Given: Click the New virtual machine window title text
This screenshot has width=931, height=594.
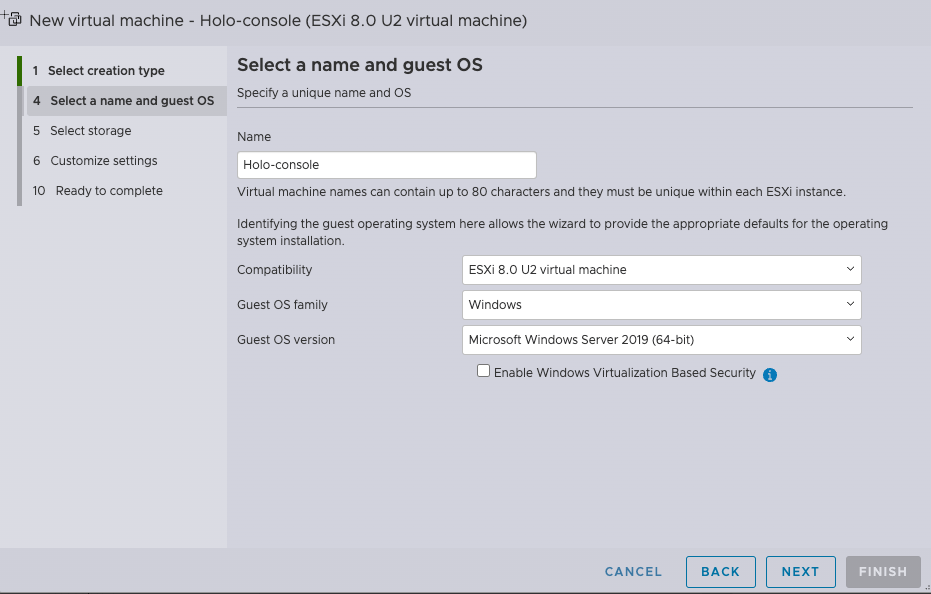Looking at the screenshot, I should 278,20.
